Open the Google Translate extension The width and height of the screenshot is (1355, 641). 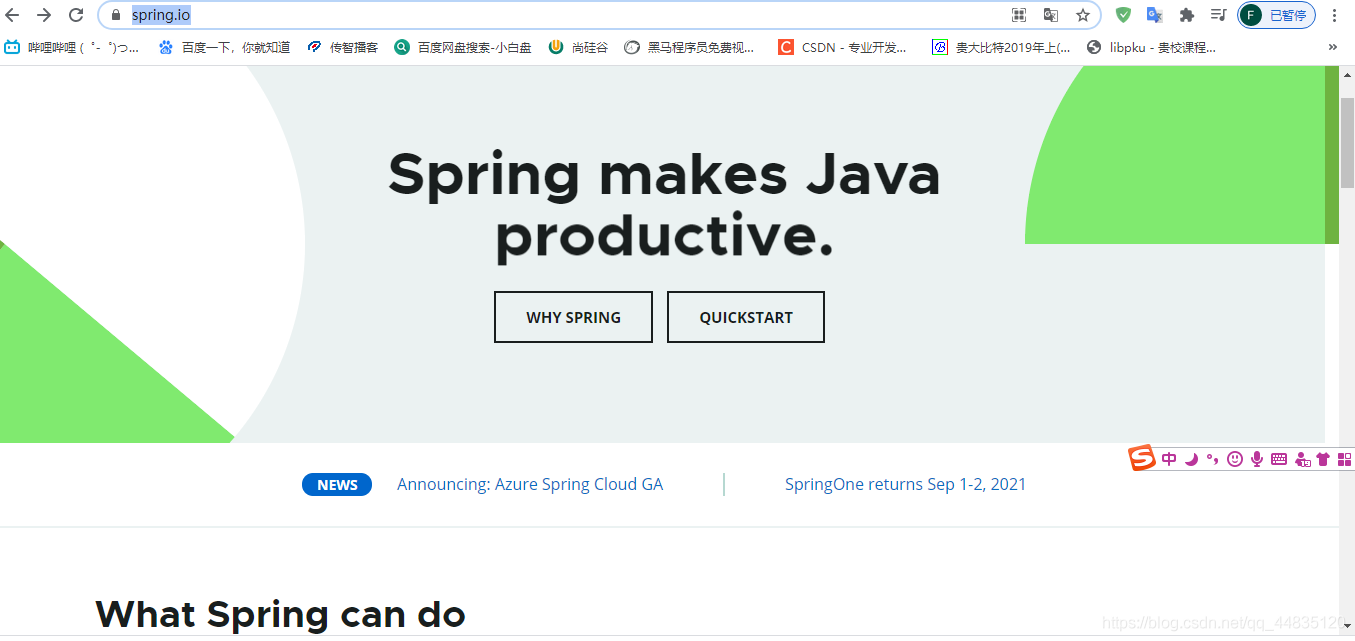1155,15
